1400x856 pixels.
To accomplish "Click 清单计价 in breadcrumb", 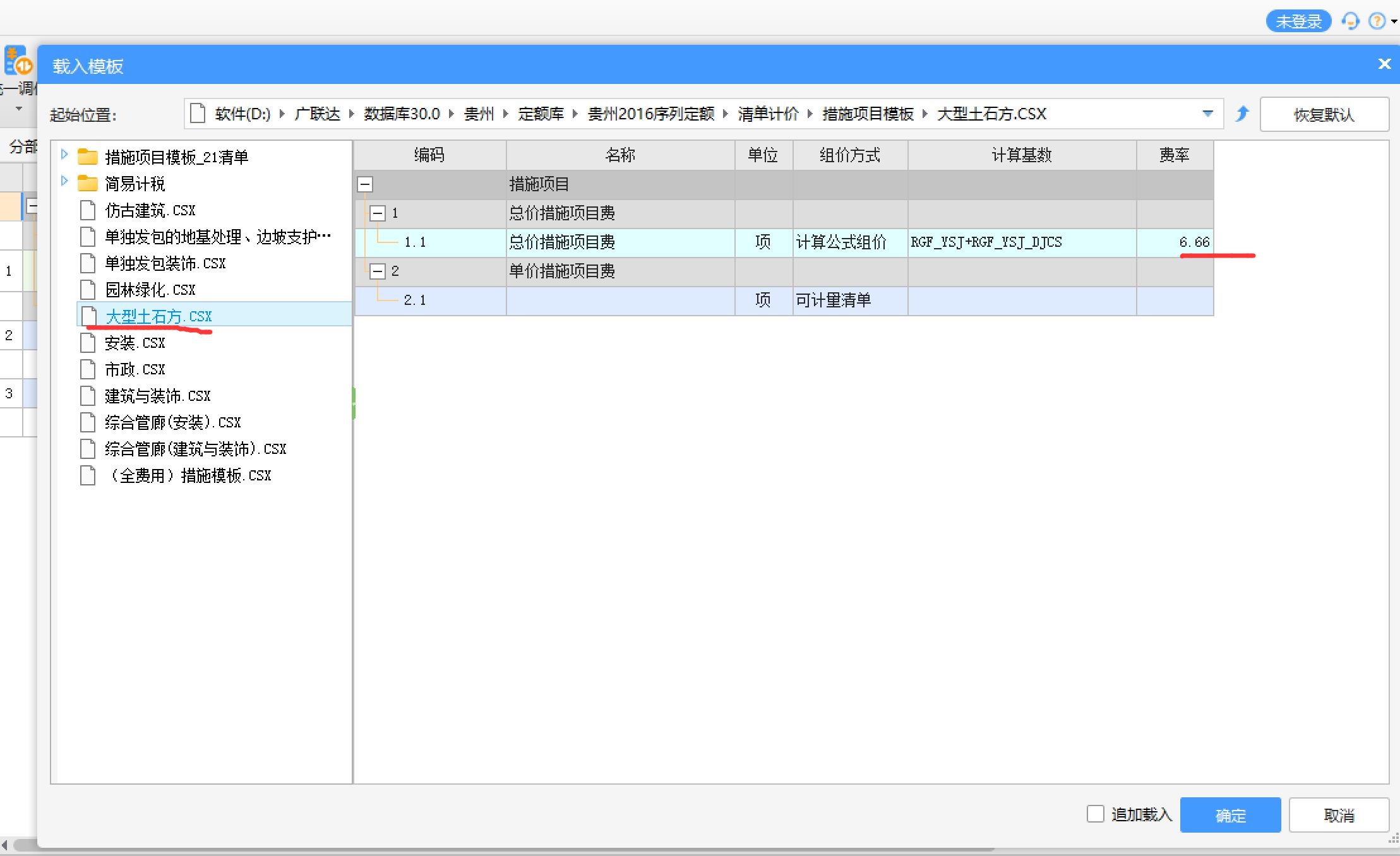I will 768,114.
